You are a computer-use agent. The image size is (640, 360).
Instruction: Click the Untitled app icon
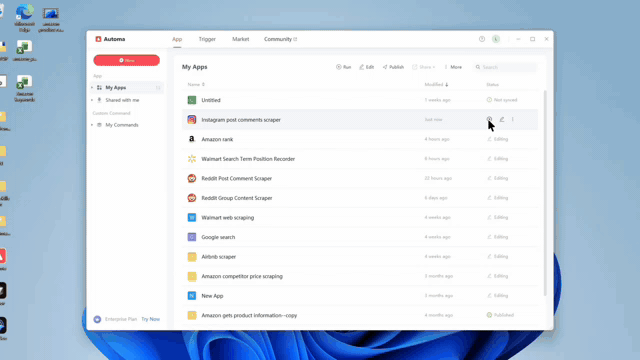[192, 100]
